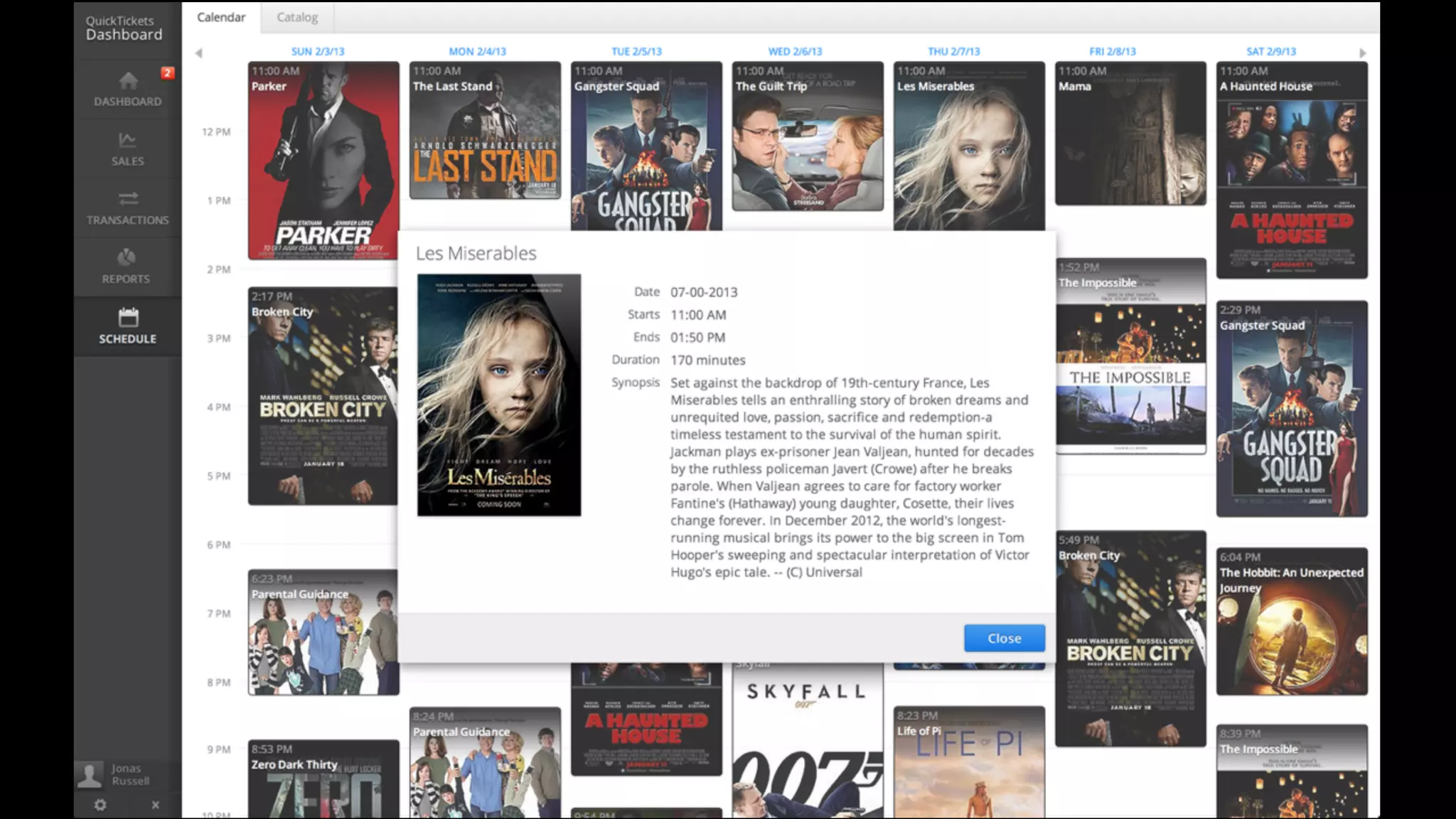1456x819 pixels.
Task: Go to previous week arrow
Action: 199,53
